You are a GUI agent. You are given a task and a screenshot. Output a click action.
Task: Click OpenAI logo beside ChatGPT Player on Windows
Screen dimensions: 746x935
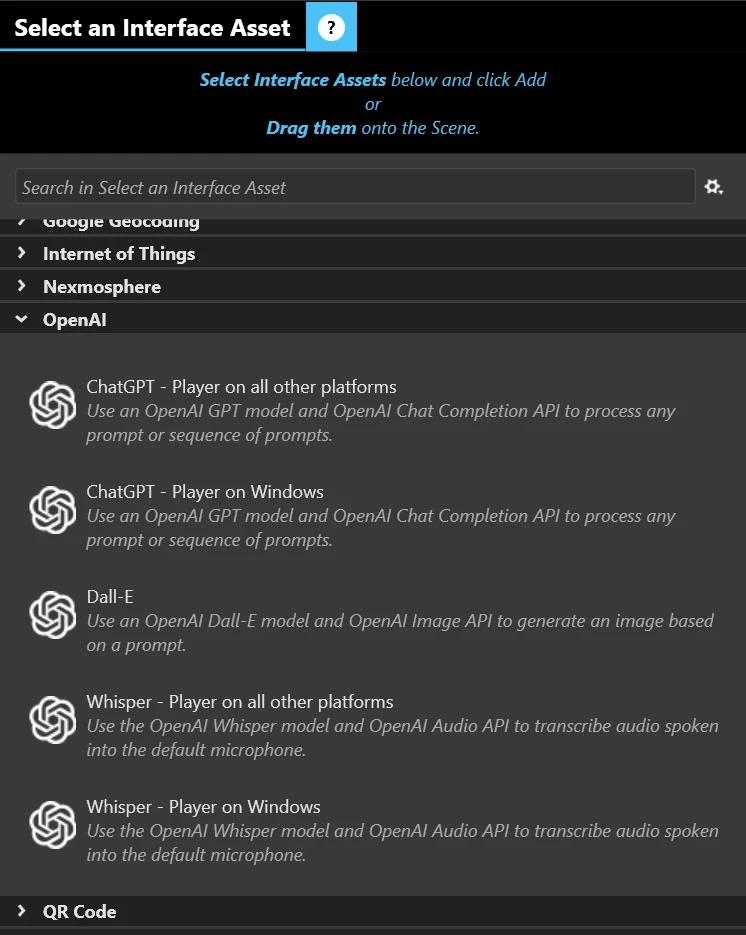coord(53,510)
